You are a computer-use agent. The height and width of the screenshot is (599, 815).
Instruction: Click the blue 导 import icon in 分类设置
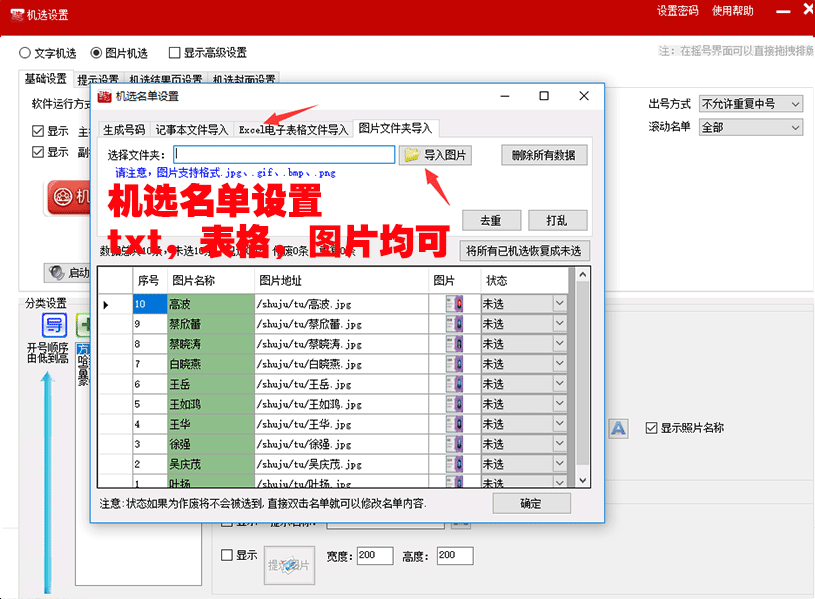(x=55, y=325)
